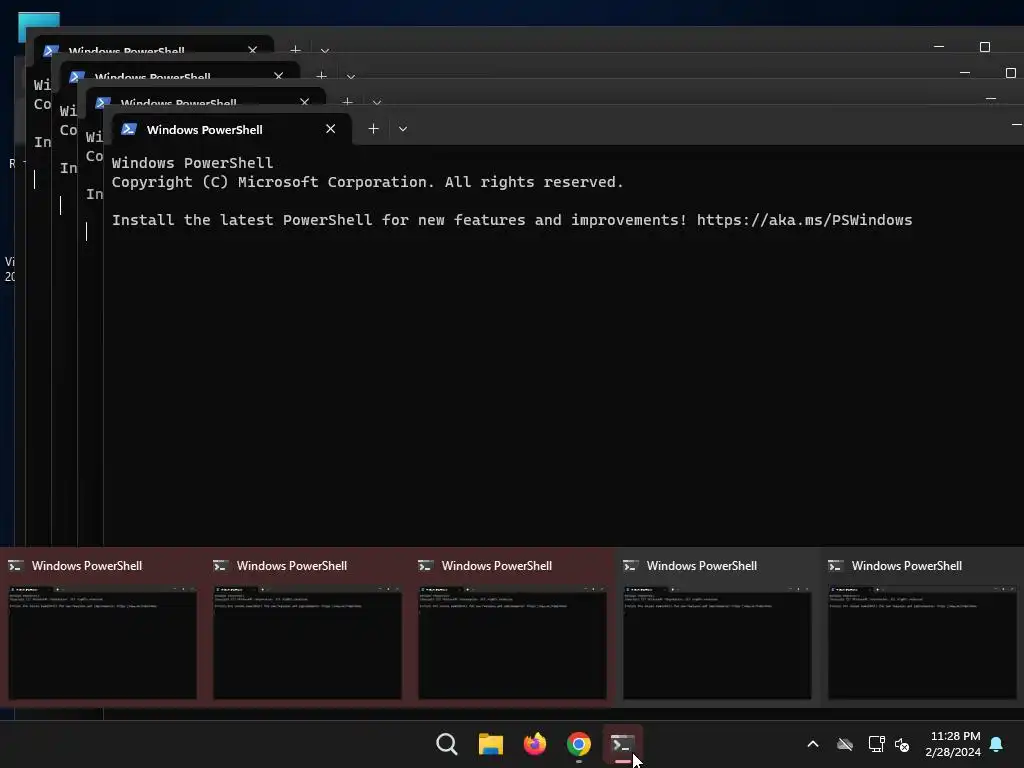The width and height of the screenshot is (1024, 768).
Task: Close tab in second-from-back Terminal window
Action: (x=278, y=76)
